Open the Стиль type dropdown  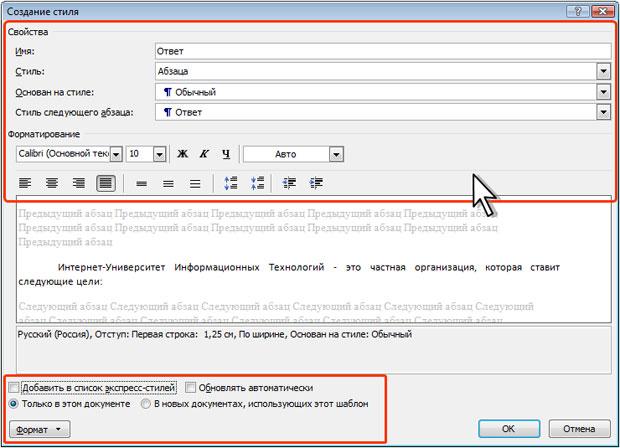603,72
